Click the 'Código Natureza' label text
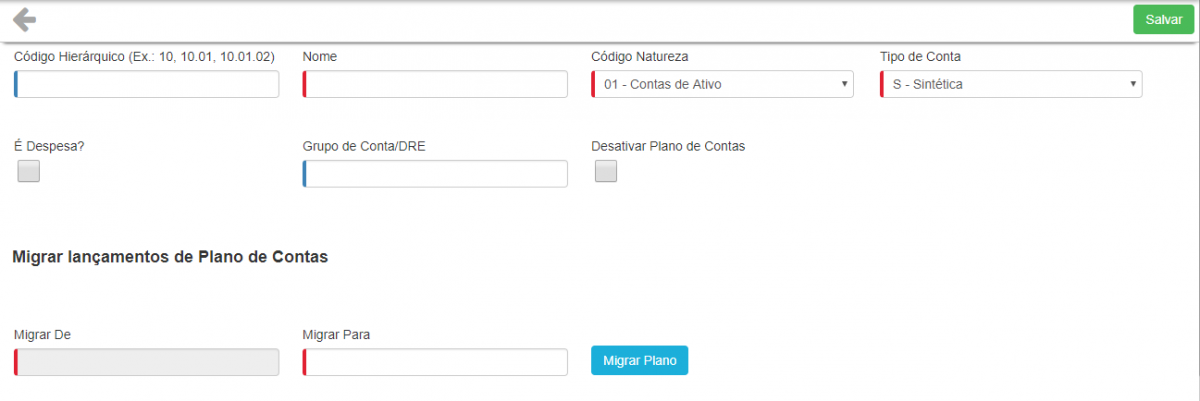Image resolution: width=1200 pixels, height=401 pixels. click(x=639, y=57)
